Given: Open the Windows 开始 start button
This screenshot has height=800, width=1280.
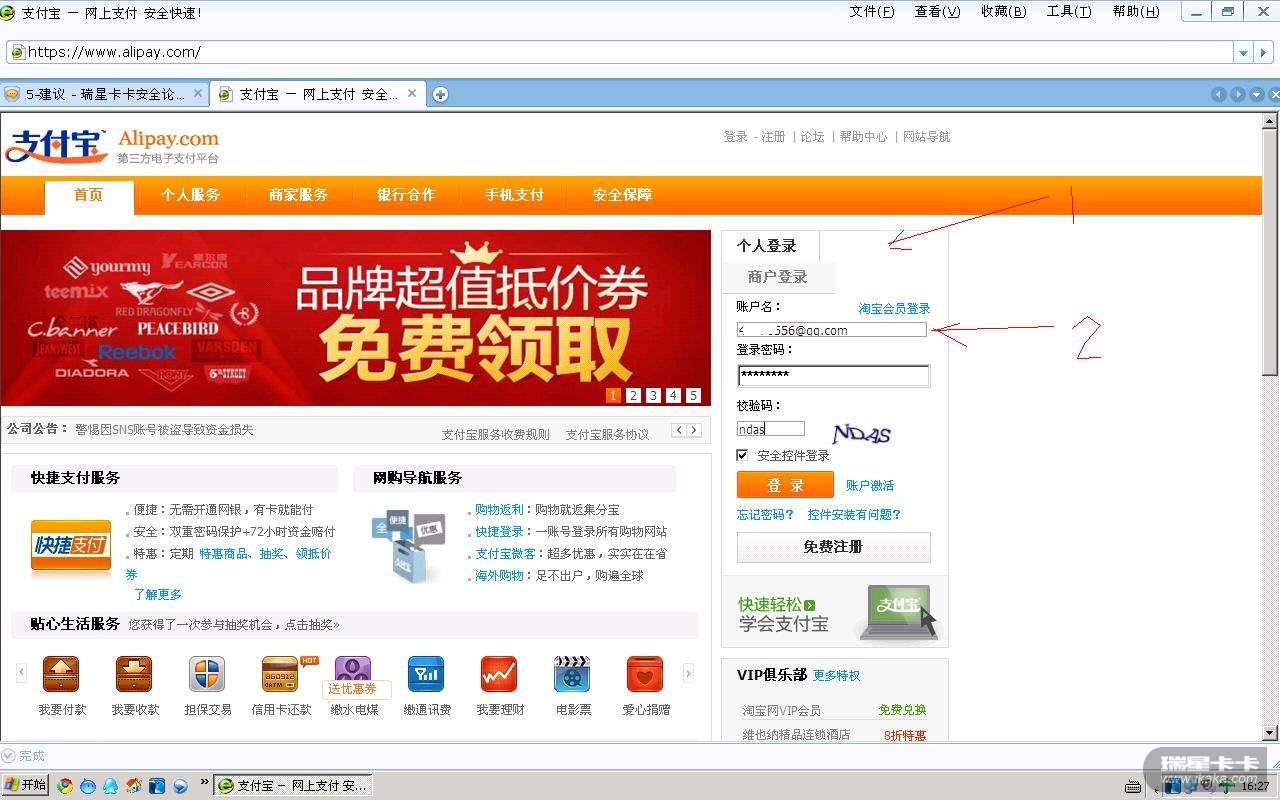Looking at the screenshot, I should 25,785.
